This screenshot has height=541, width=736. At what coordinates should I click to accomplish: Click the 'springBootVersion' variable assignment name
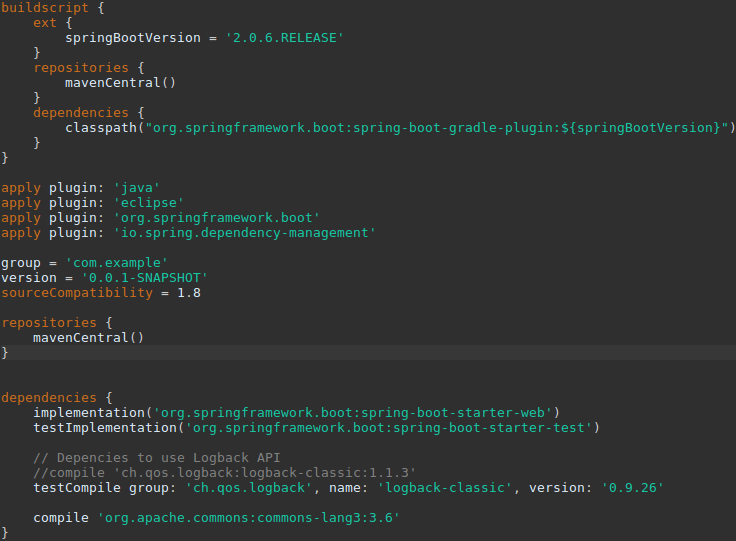(x=133, y=38)
